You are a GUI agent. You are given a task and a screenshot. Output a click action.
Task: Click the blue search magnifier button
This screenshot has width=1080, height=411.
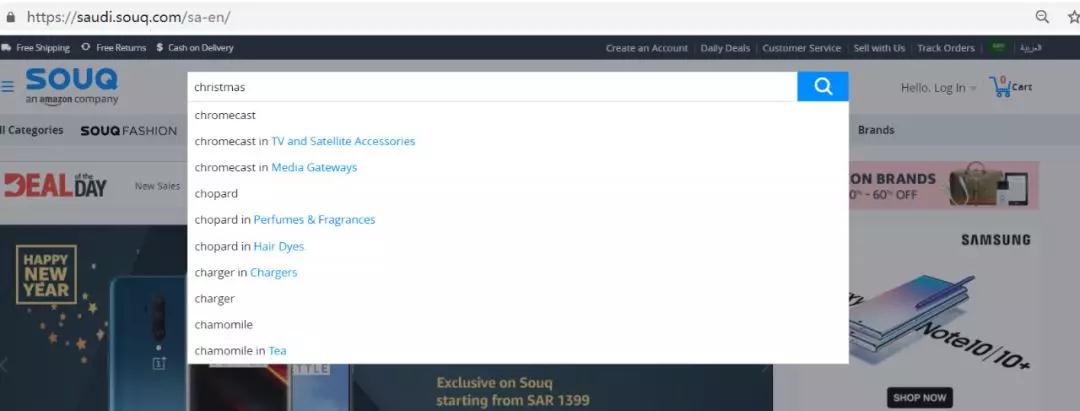coord(822,87)
